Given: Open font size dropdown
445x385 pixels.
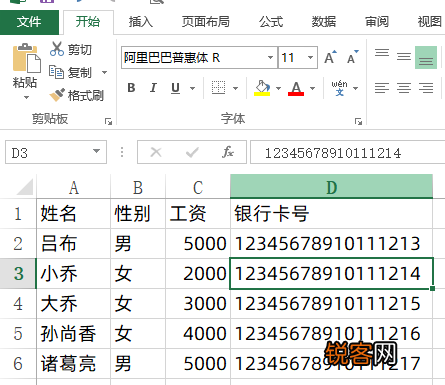Looking at the screenshot, I should 310,58.
